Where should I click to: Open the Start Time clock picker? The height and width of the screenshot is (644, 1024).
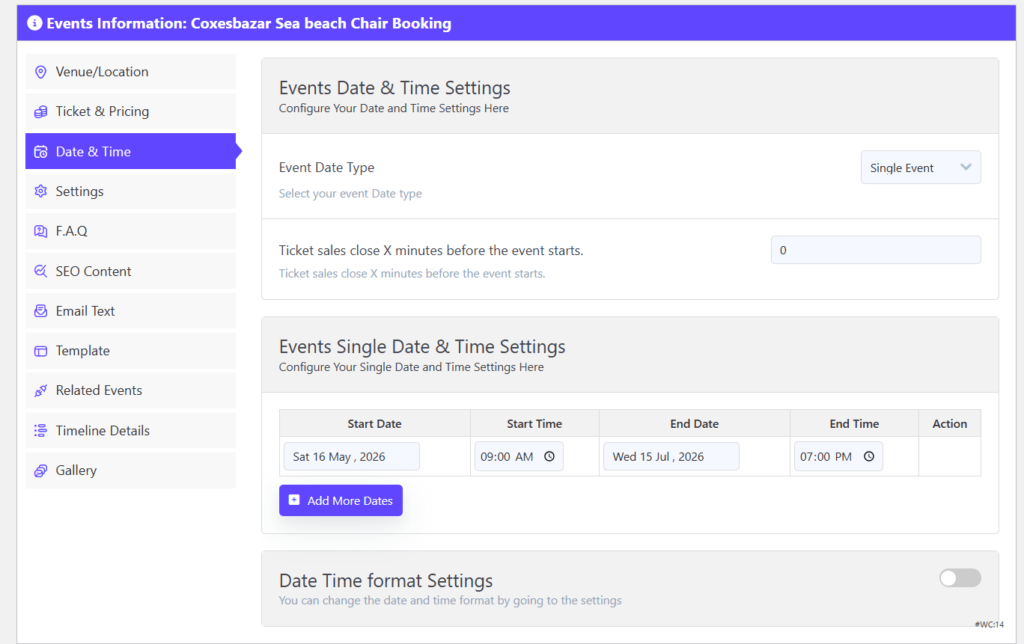pos(549,456)
